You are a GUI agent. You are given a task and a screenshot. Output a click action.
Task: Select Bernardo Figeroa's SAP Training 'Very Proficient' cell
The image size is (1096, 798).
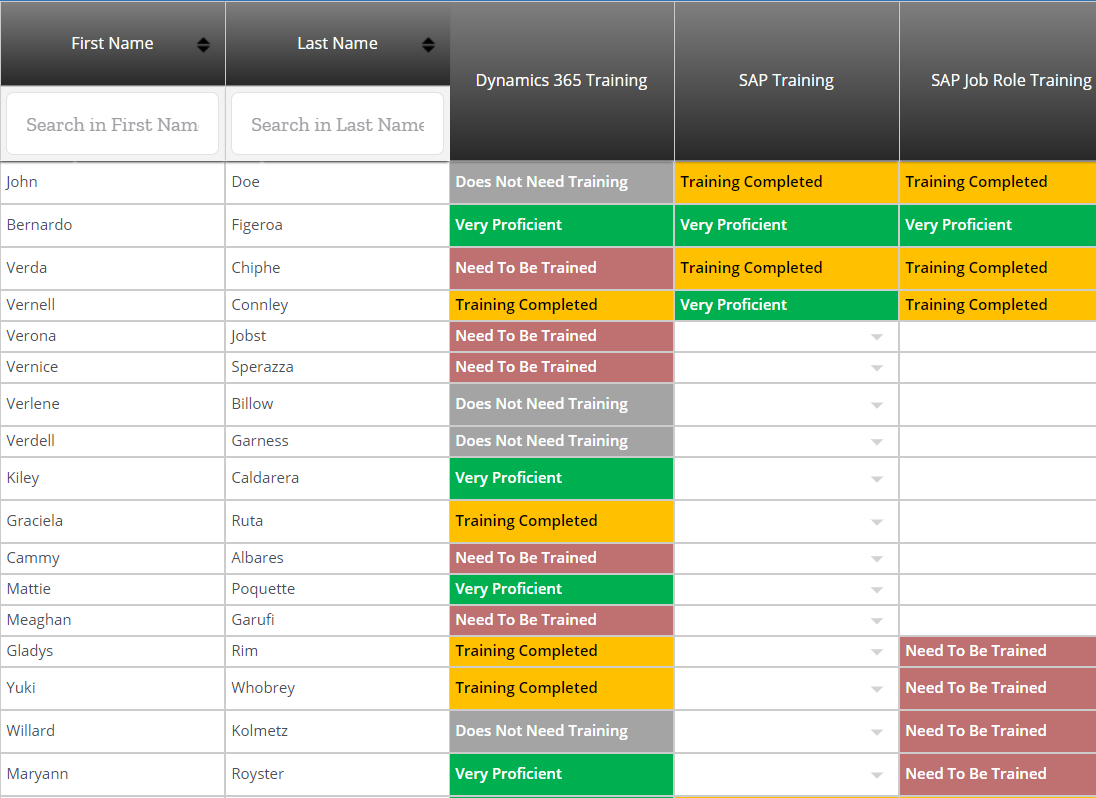coord(786,225)
